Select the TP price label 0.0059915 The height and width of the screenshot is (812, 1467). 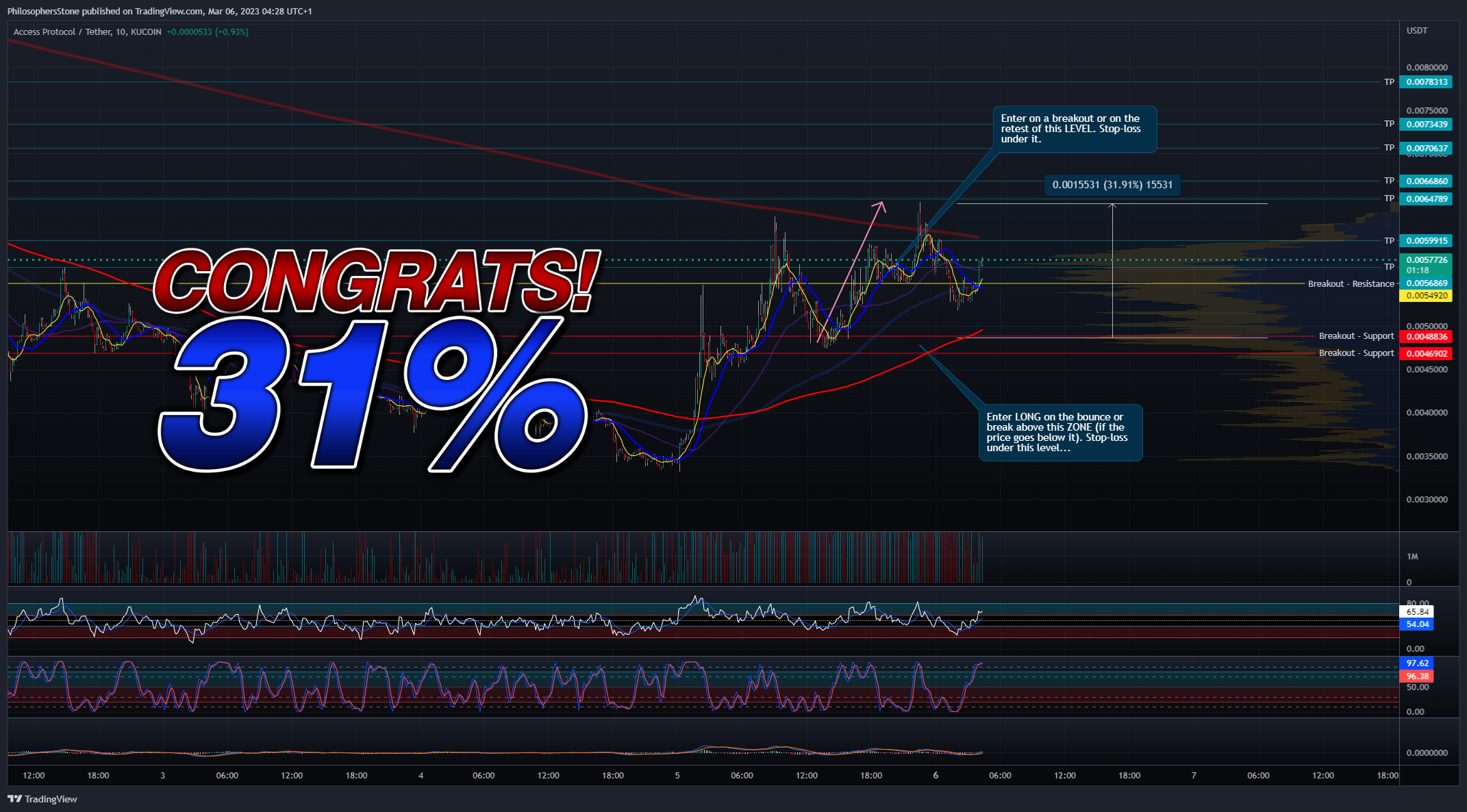(x=1427, y=241)
